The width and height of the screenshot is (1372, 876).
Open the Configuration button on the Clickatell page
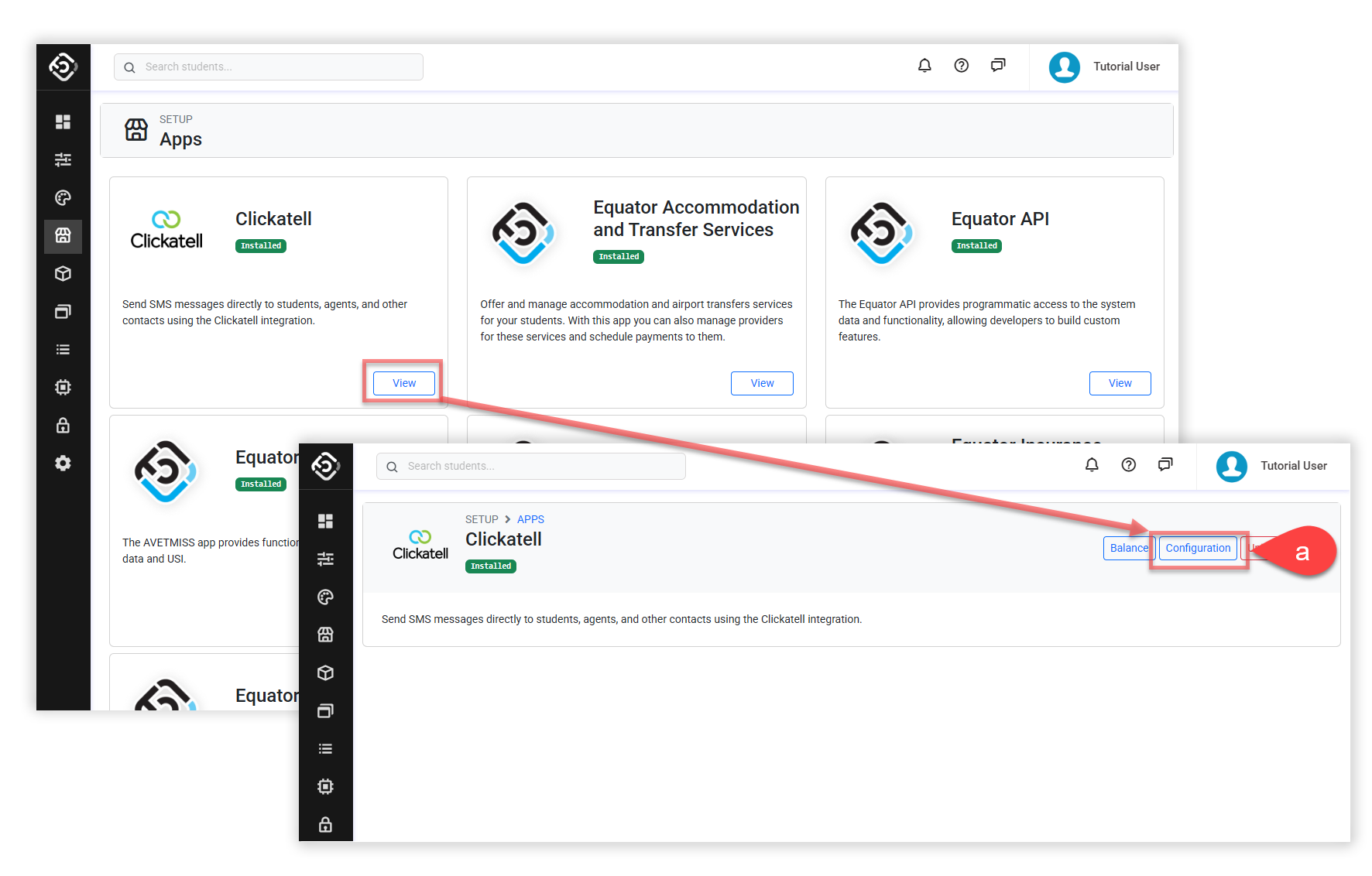click(x=1197, y=548)
